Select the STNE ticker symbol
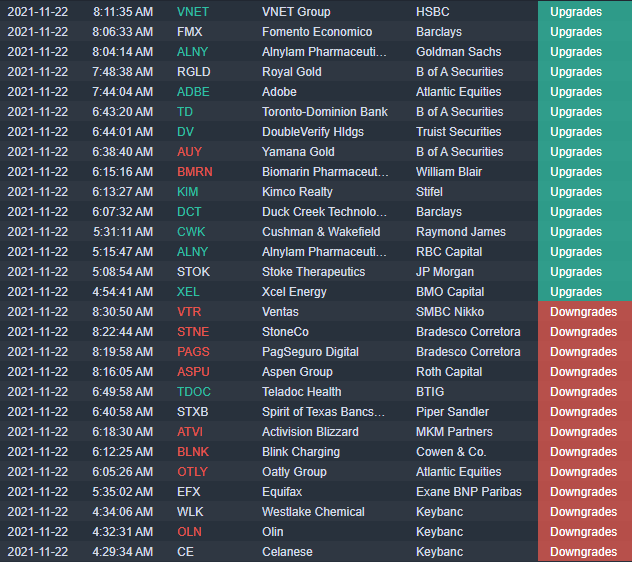Screen dimensions: 632x562 (x=193, y=332)
